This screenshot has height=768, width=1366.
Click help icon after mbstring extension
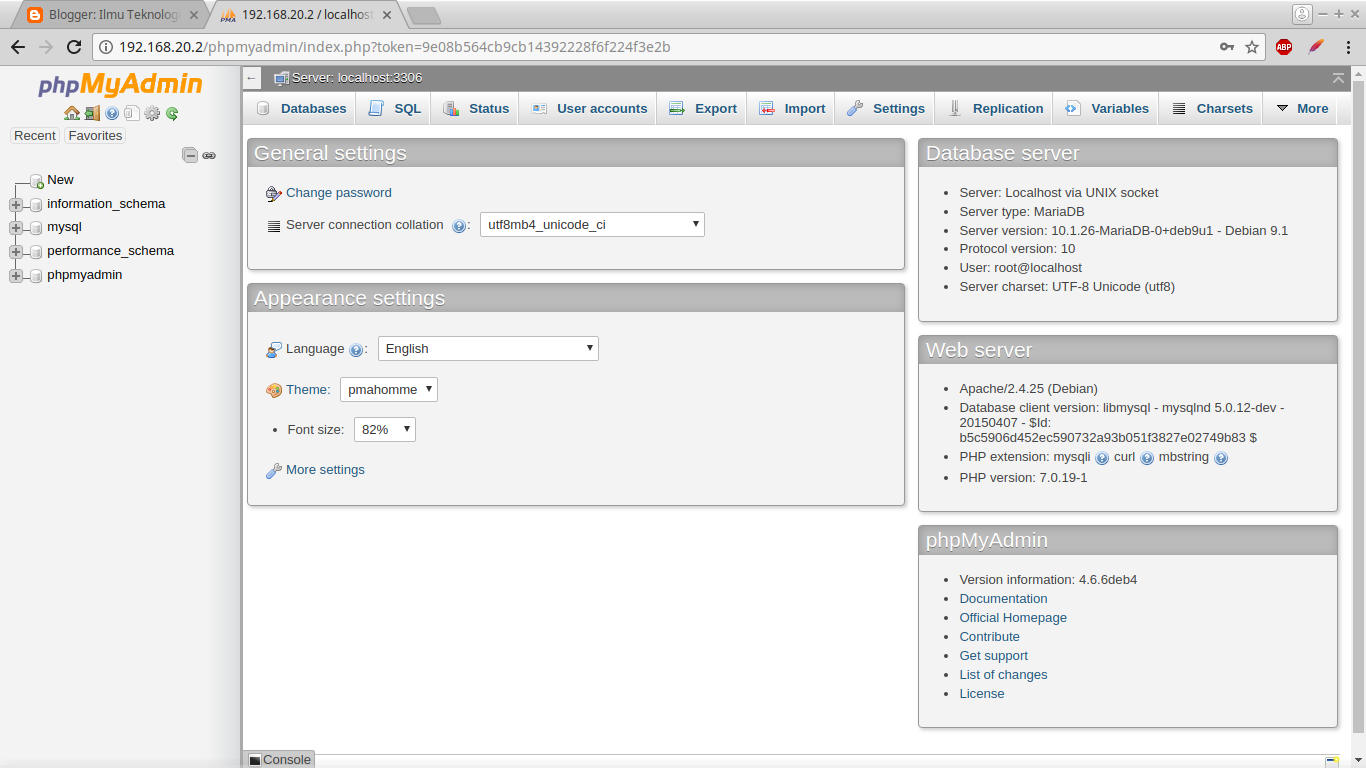[x=1221, y=458]
